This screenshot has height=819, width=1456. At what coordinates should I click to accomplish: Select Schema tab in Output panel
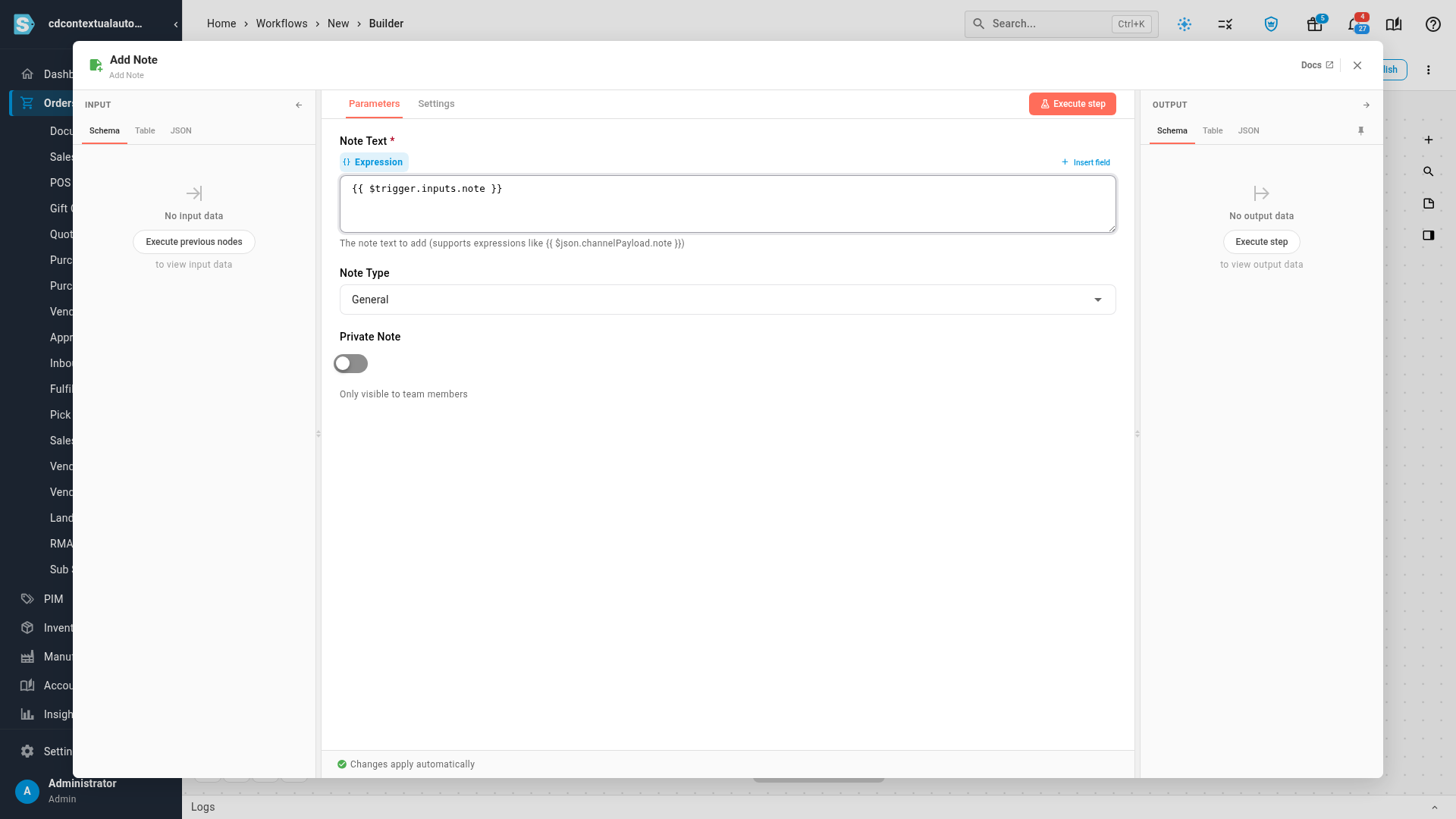[x=1172, y=130]
